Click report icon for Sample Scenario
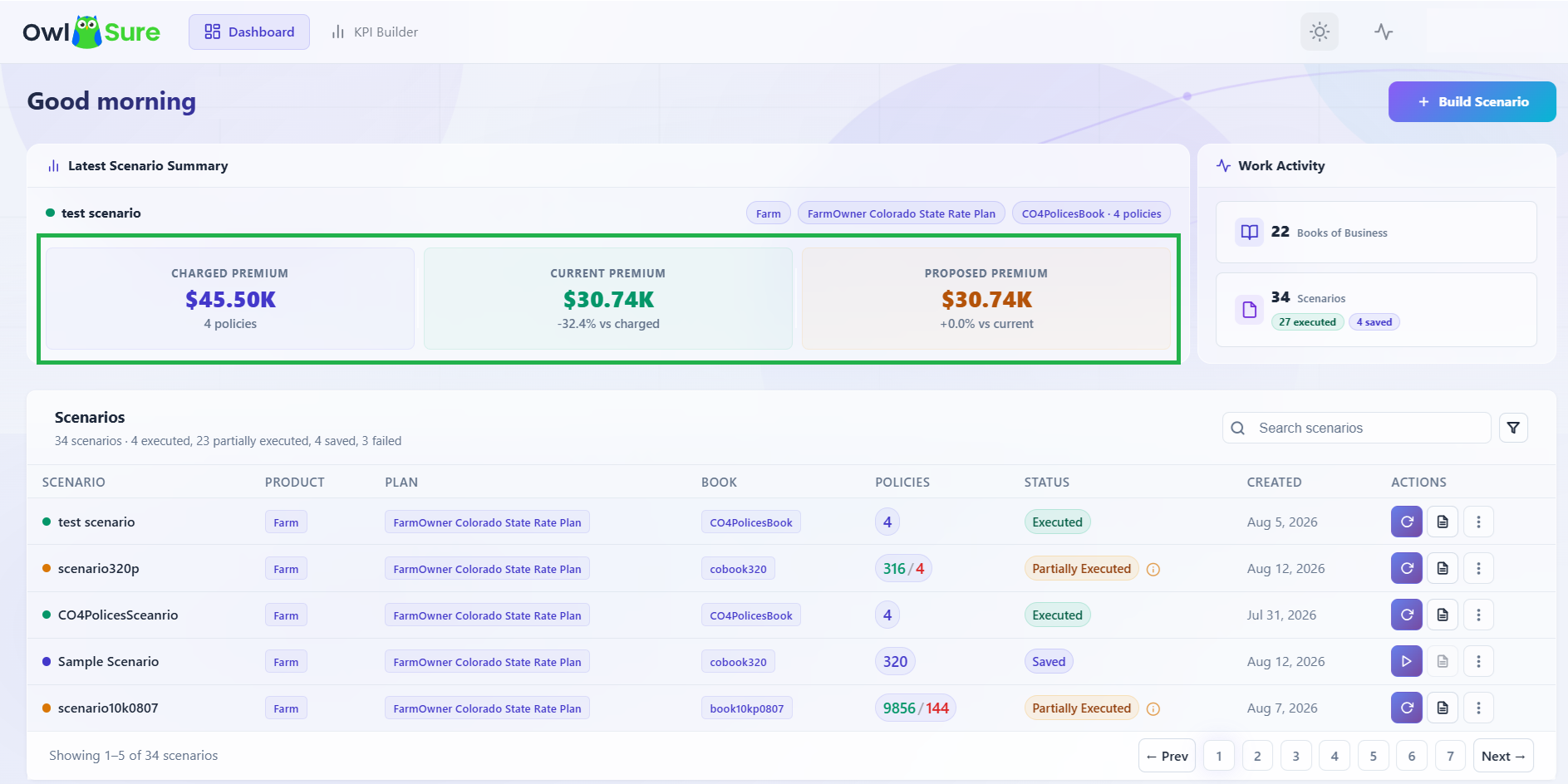This screenshot has height=784, width=1568. click(x=1443, y=661)
